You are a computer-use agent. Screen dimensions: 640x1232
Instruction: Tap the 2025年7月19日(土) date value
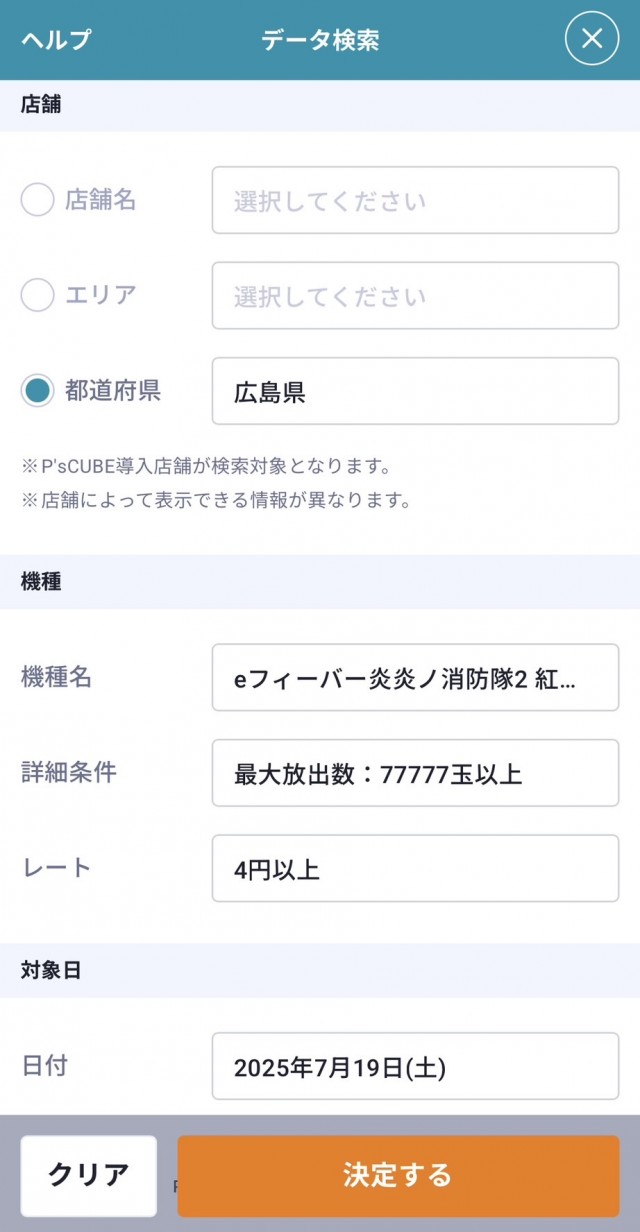point(415,1066)
